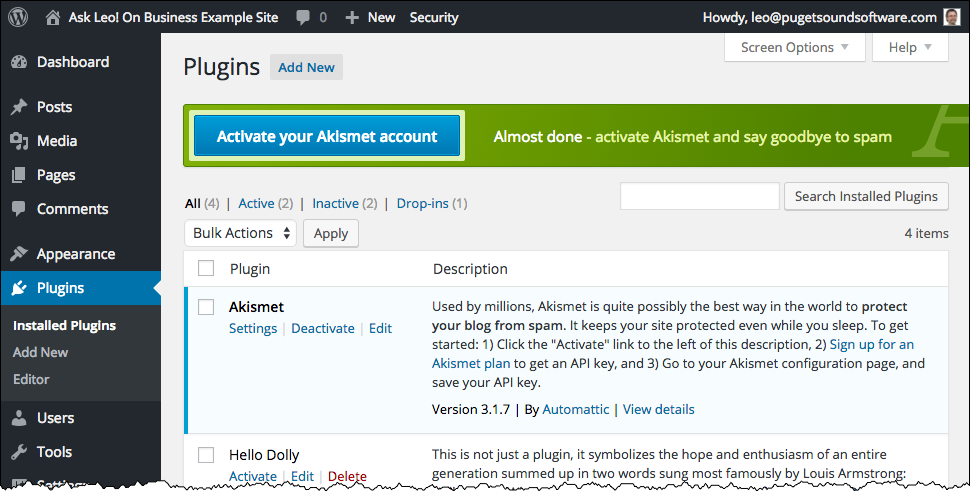Click the Plugins plug icon in sidebar

tap(19, 288)
